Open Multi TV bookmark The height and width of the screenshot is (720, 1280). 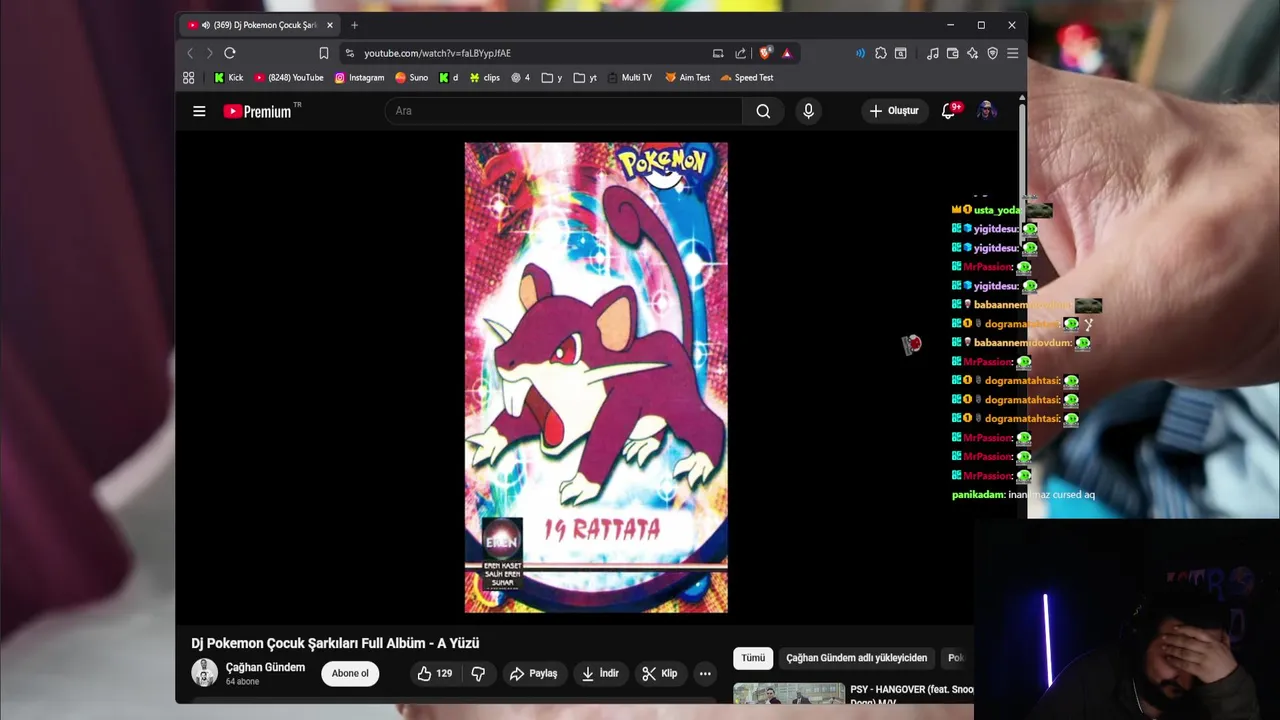coord(629,77)
